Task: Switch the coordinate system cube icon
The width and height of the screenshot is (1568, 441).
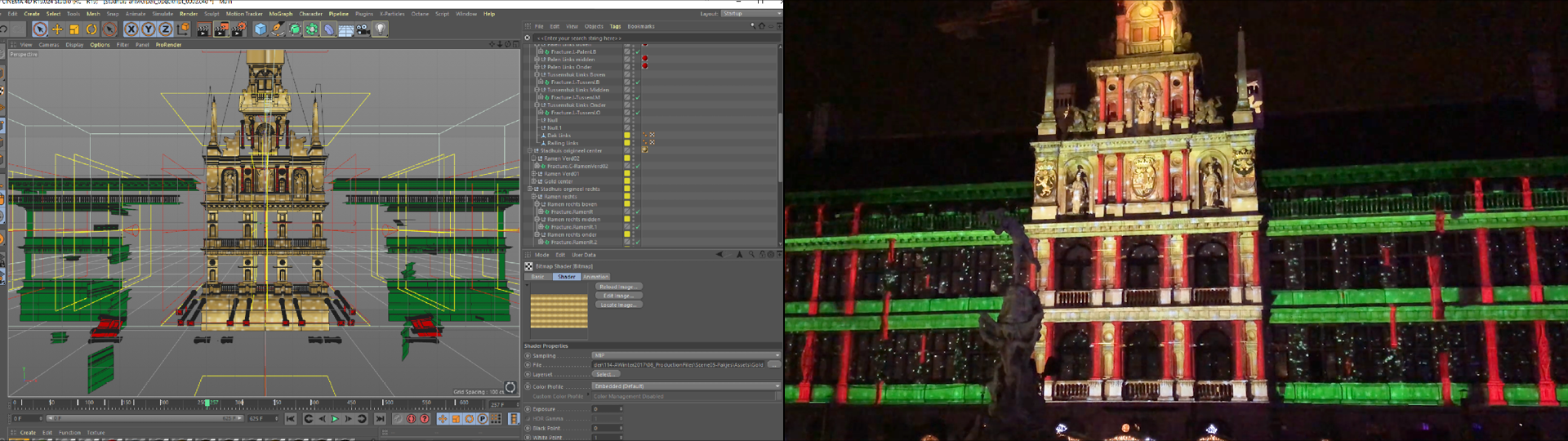Action: (183, 29)
